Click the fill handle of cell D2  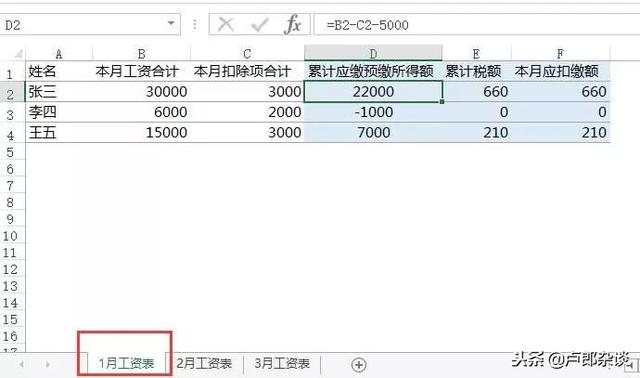[x=442, y=102]
